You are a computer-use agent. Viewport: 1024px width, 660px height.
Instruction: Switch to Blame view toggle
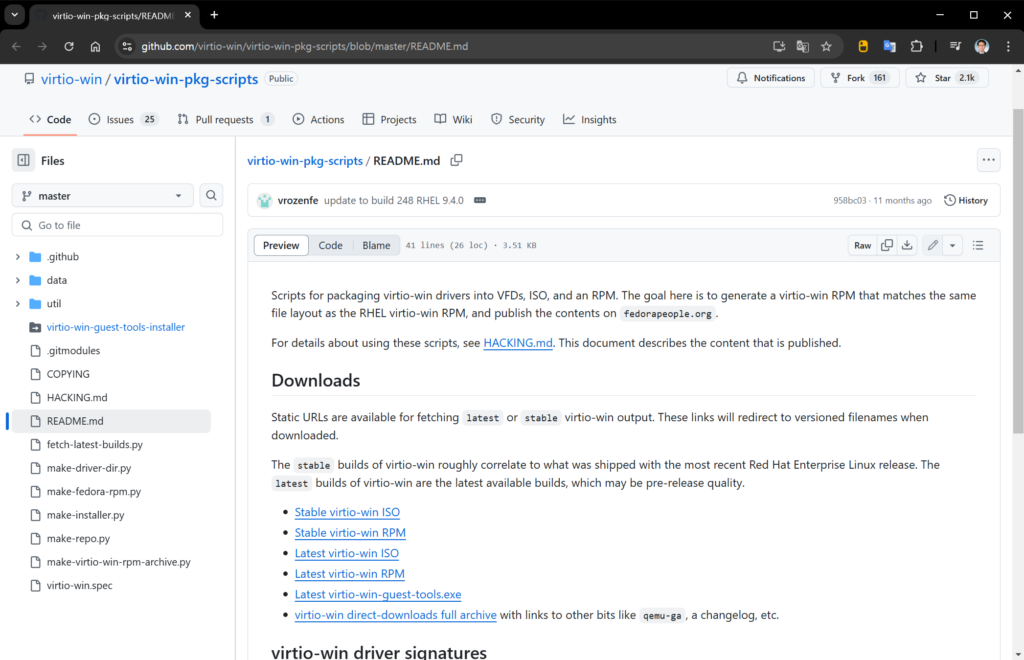(376, 245)
